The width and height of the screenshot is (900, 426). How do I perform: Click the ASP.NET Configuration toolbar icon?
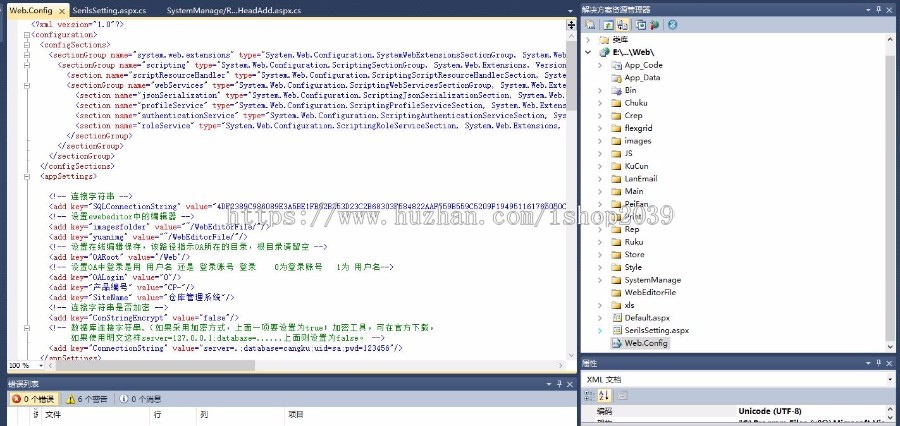point(654,25)
